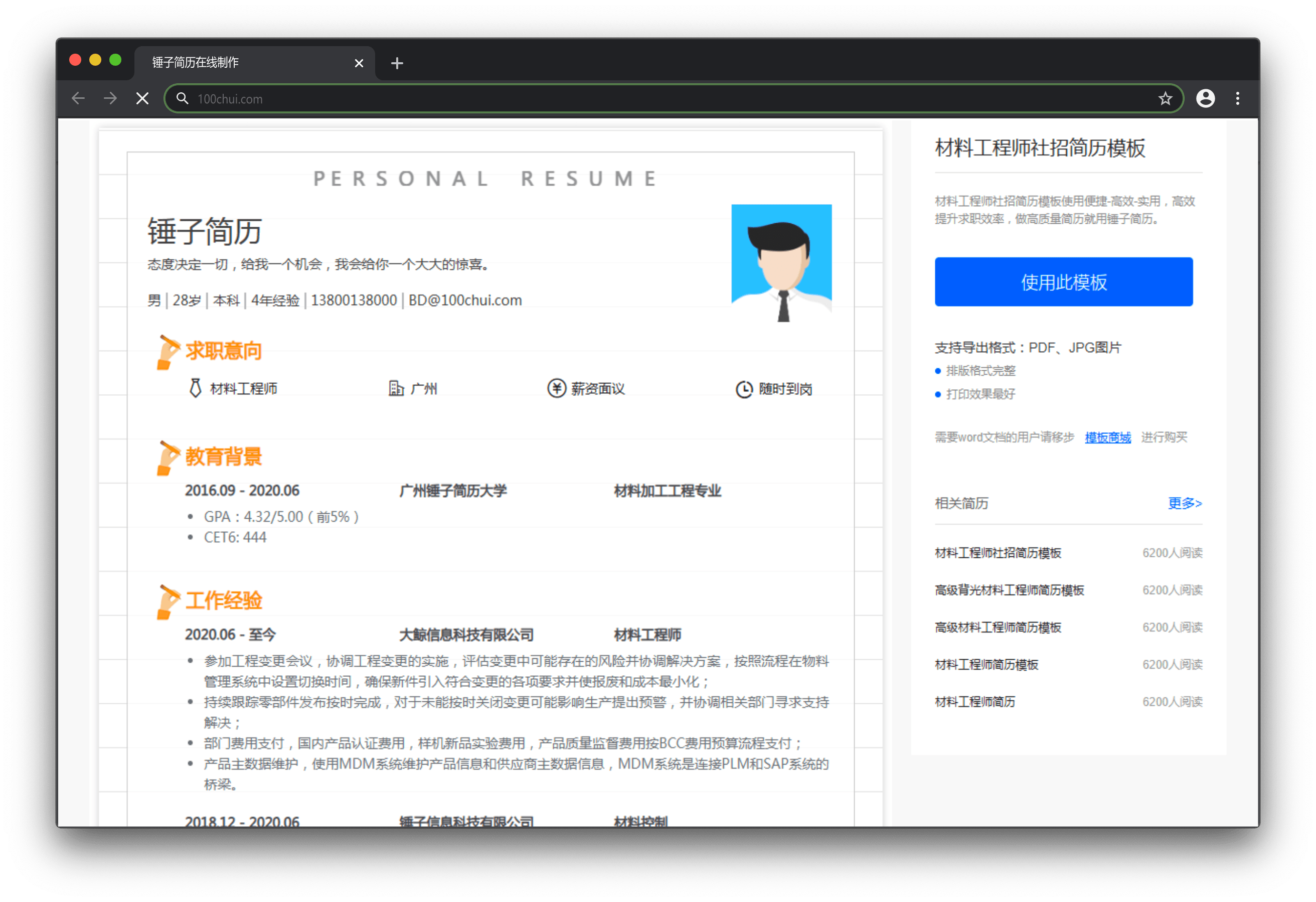Bookmark this page with the star icon

pyautogui.click(x=1165, y=99)
